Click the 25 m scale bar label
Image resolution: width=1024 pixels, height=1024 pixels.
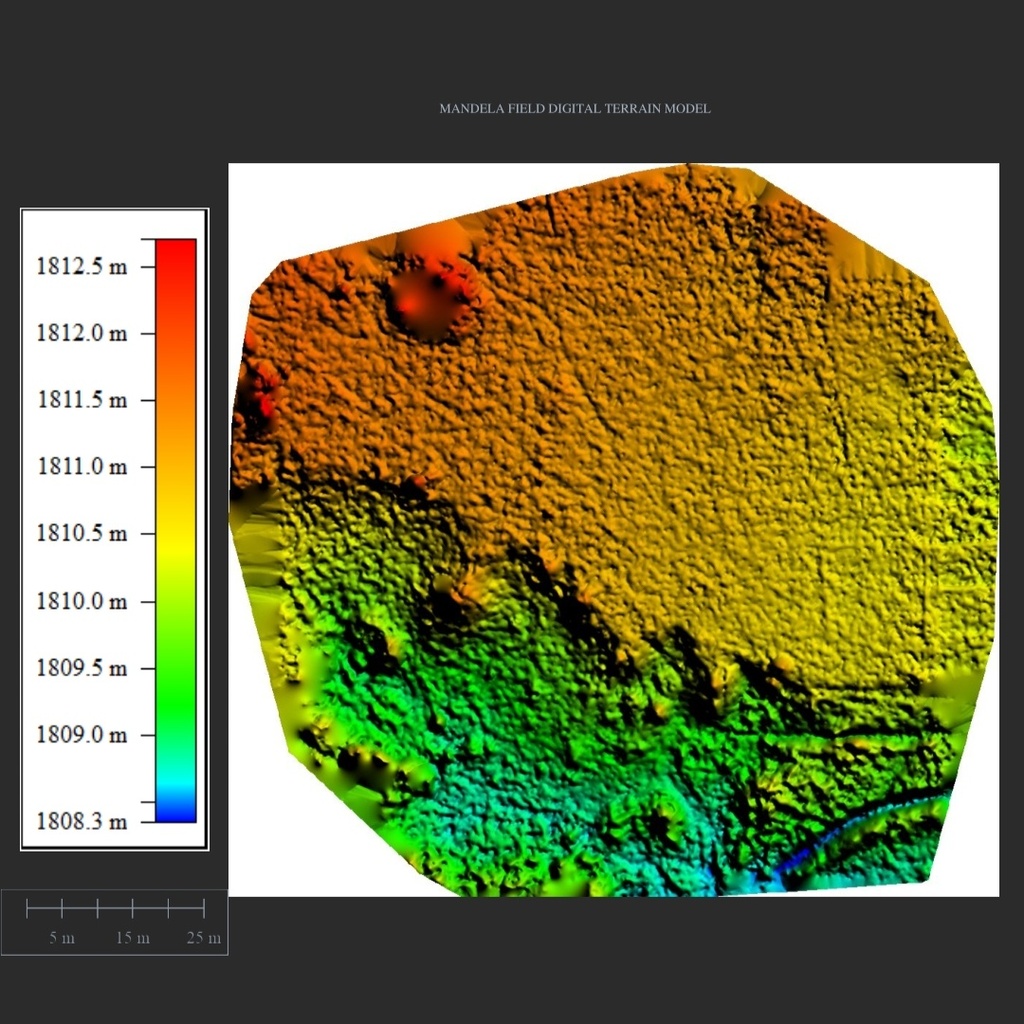point(203,938)
